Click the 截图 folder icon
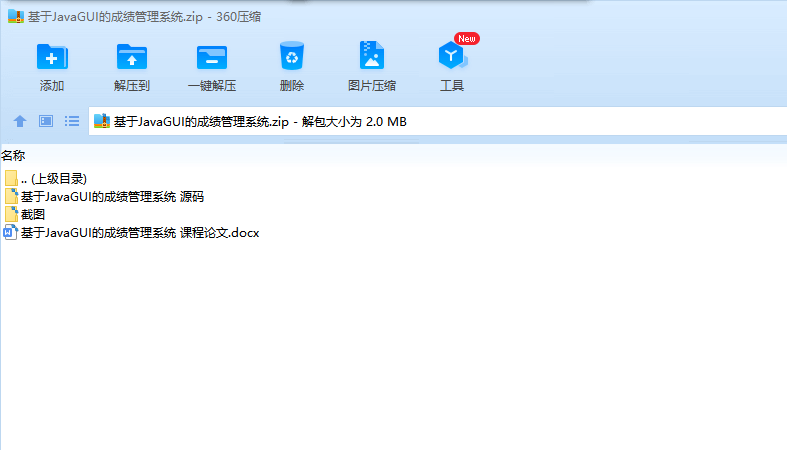This screenshot has height=450, width=787. tap(11, 214)
